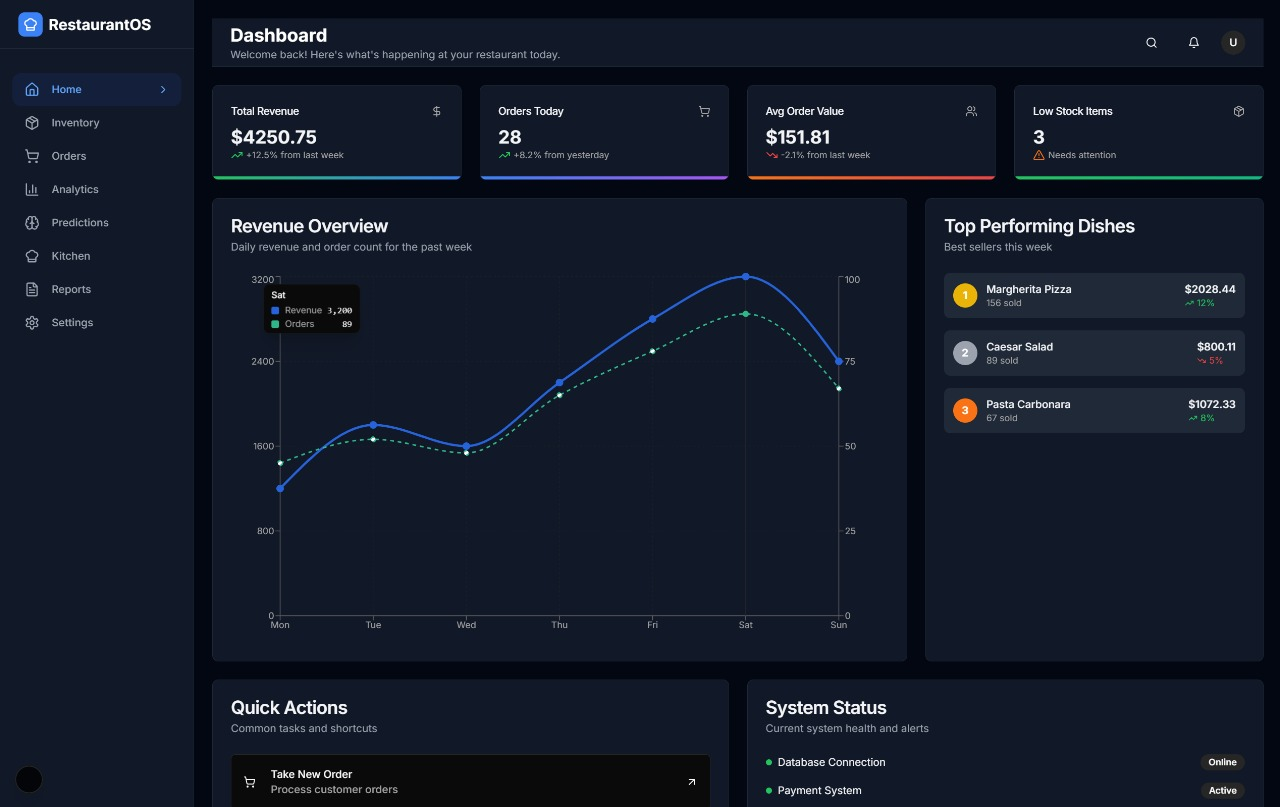
Task: Click the Sat revenue point on chart
Action: coord(745,277)
